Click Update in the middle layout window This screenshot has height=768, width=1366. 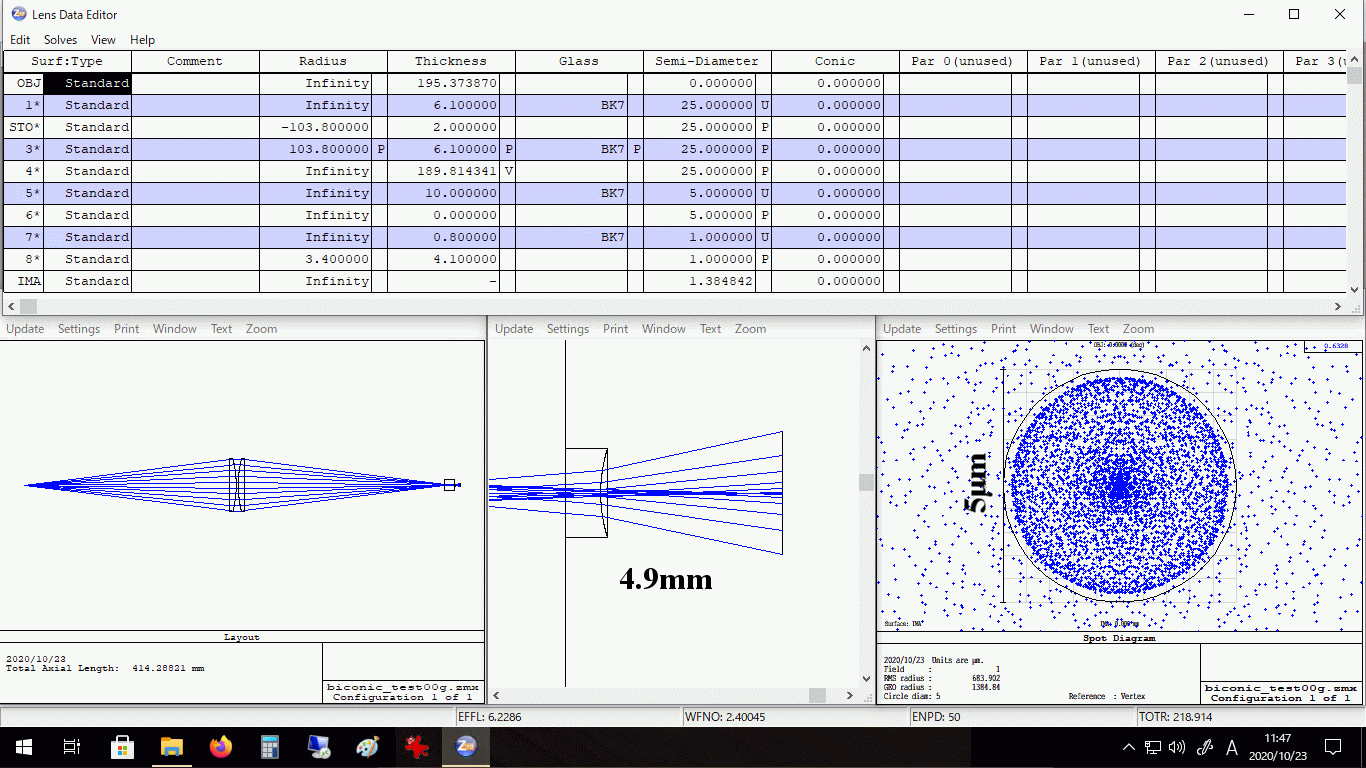[514, 329]
